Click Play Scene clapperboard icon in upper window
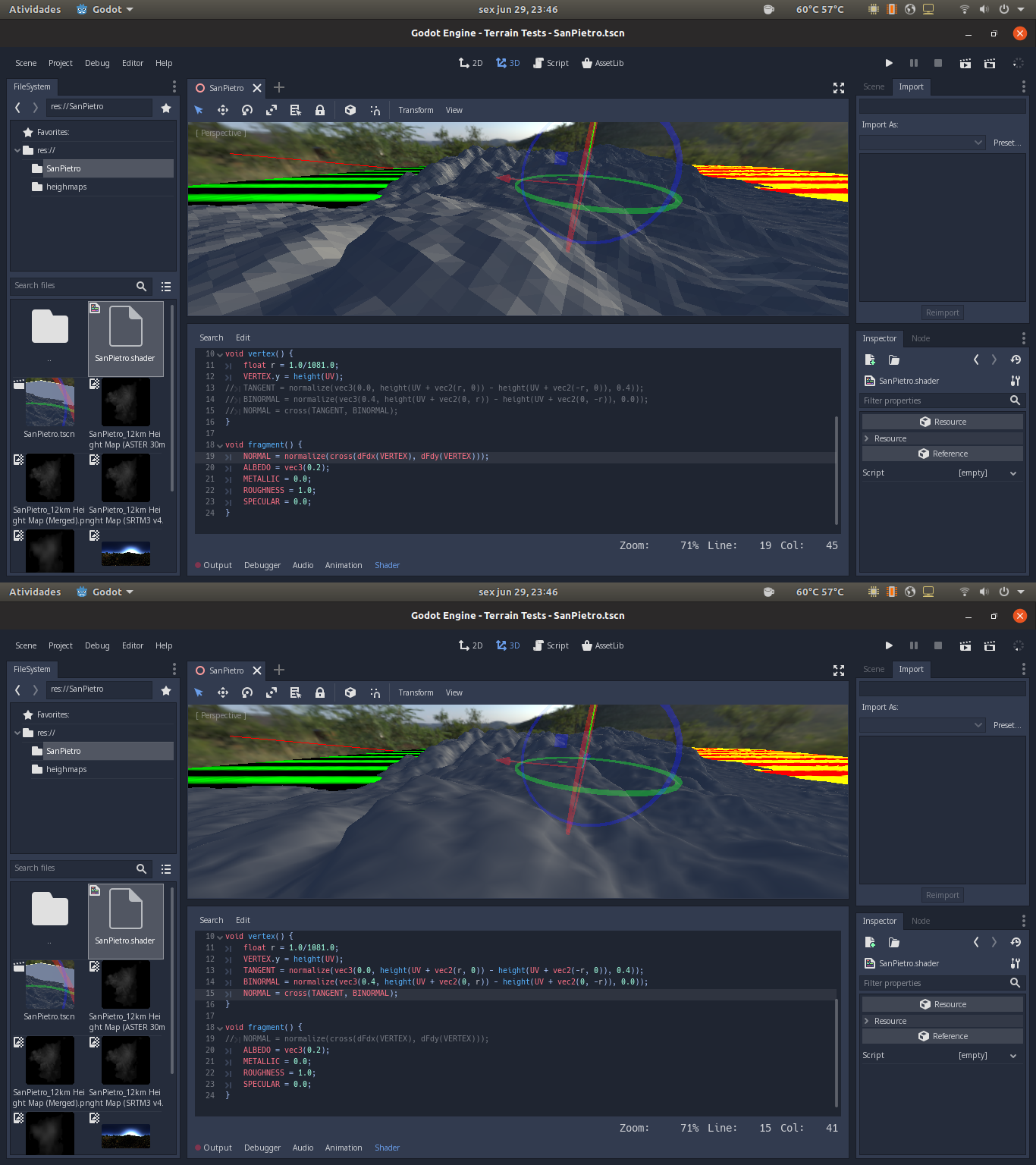Image resolution: width=1036 pixels, height=1165 pixels. [x=965, y=63]
